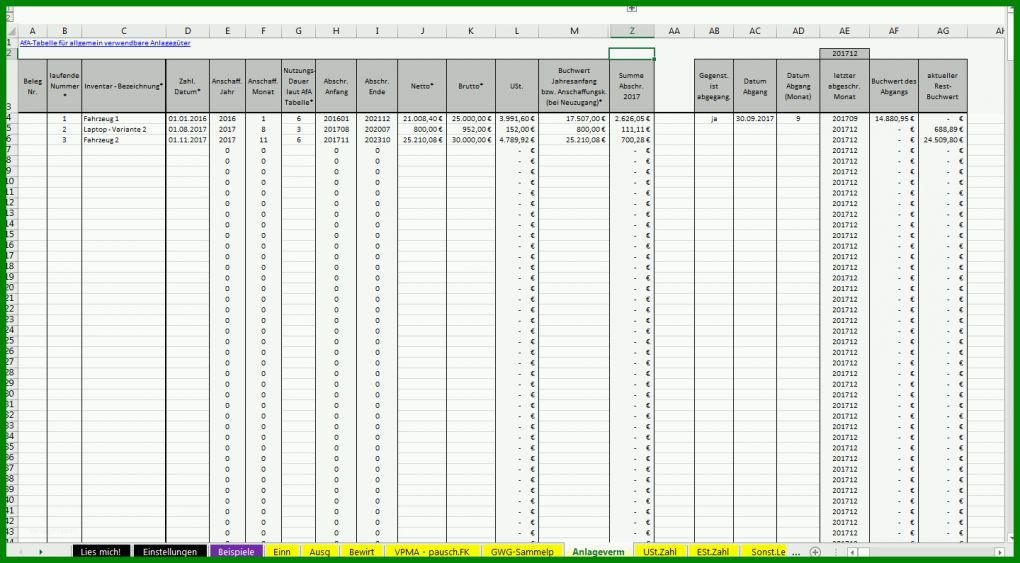The height and width of the screenshot is (563, 1020).
Task: Select the 25.000,00 € Brutto cell
Action: pyautogui.click(x=471, y=119)
